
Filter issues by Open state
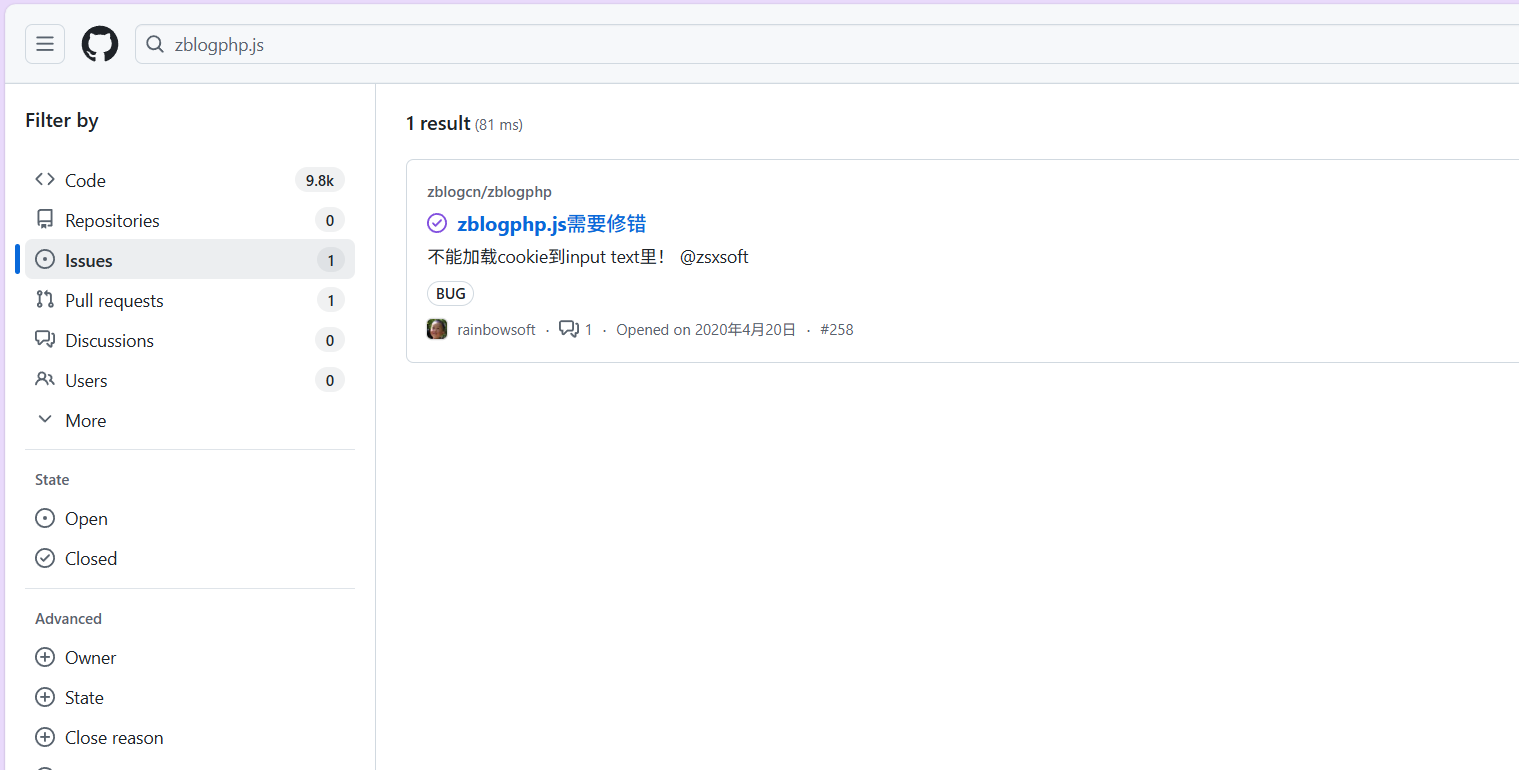click(x=190, y=518)
